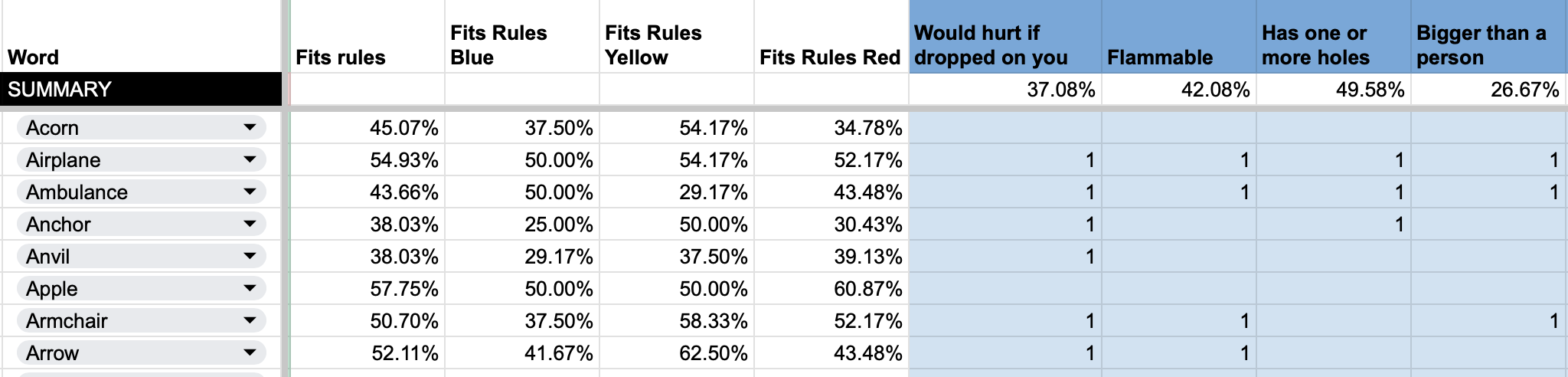Select the Word column header cell
Image resolution: width=1568 pixels, height=377 pixels.
(x=141, y=44)
